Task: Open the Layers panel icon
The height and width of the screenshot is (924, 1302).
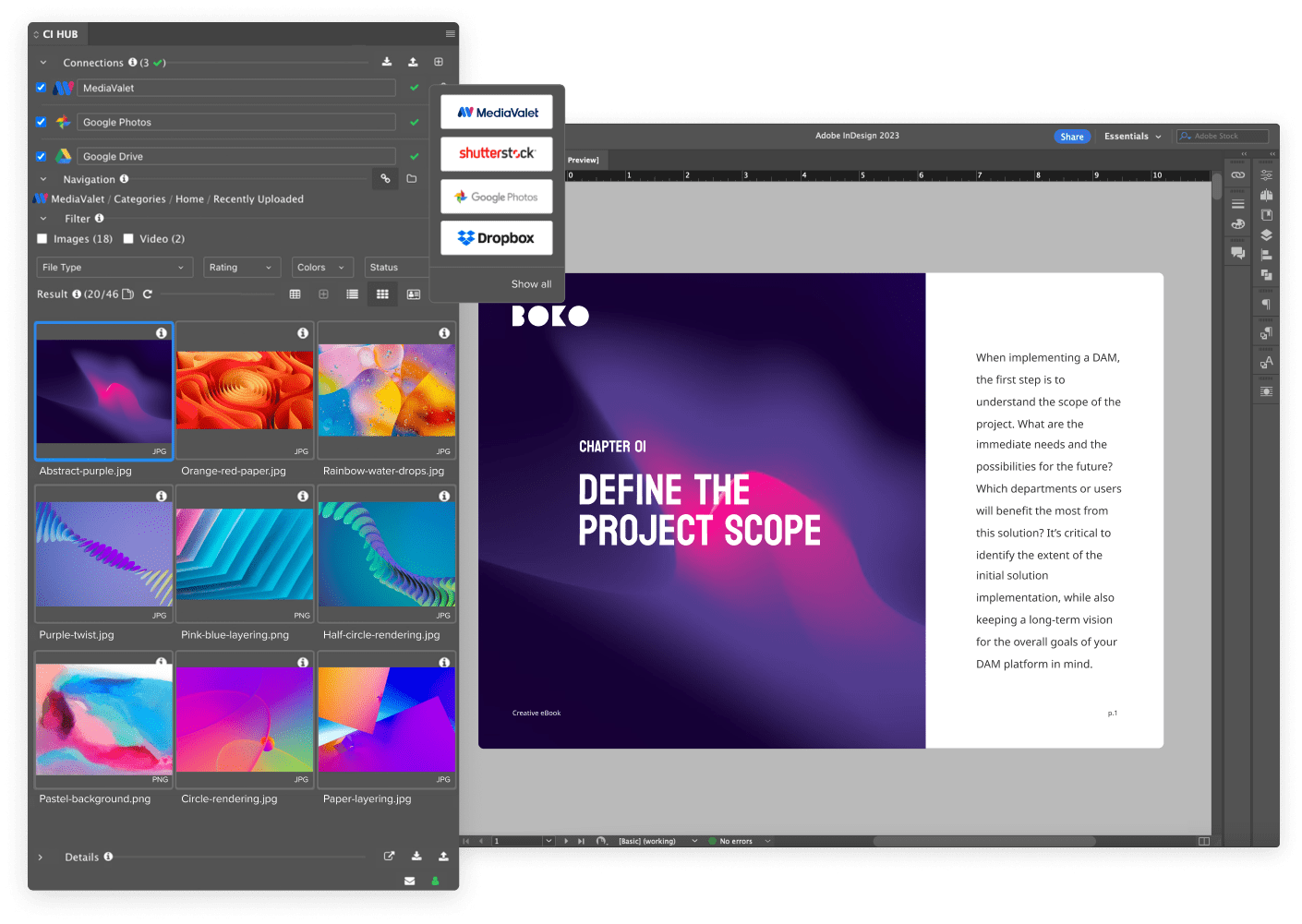Action: (x=1266, y=234)
